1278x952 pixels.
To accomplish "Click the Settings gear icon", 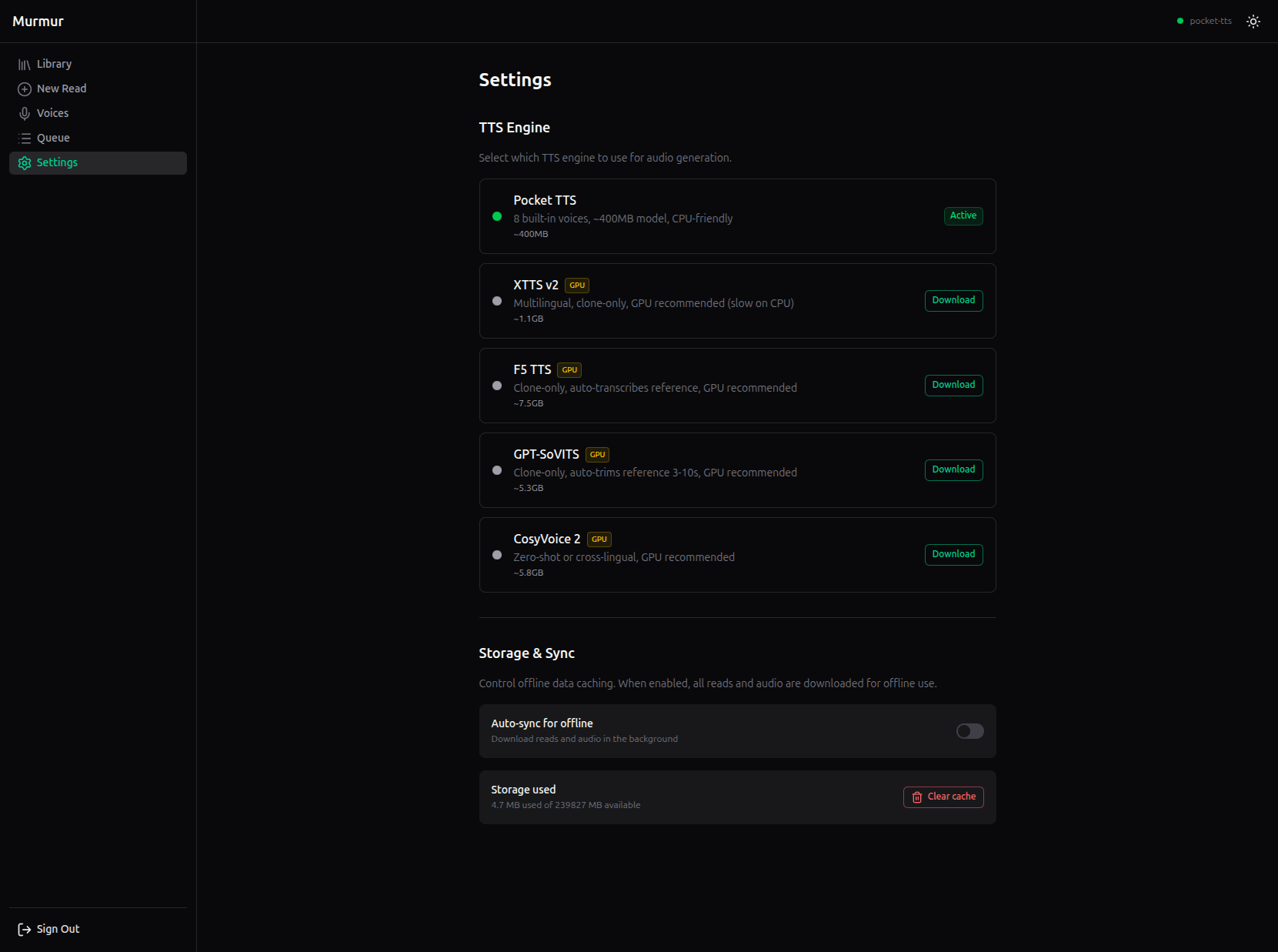I will 24,162.
